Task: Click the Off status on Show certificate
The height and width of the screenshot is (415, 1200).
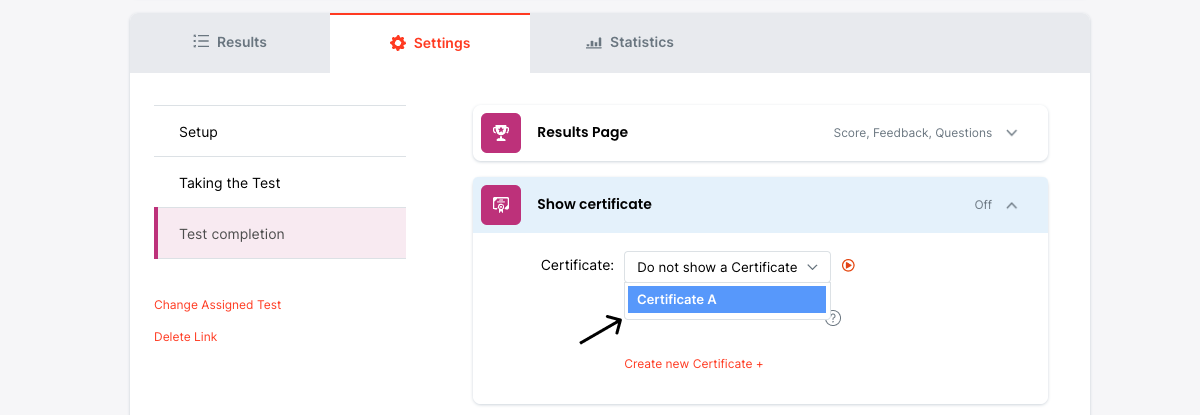Action: click(983, 205)
